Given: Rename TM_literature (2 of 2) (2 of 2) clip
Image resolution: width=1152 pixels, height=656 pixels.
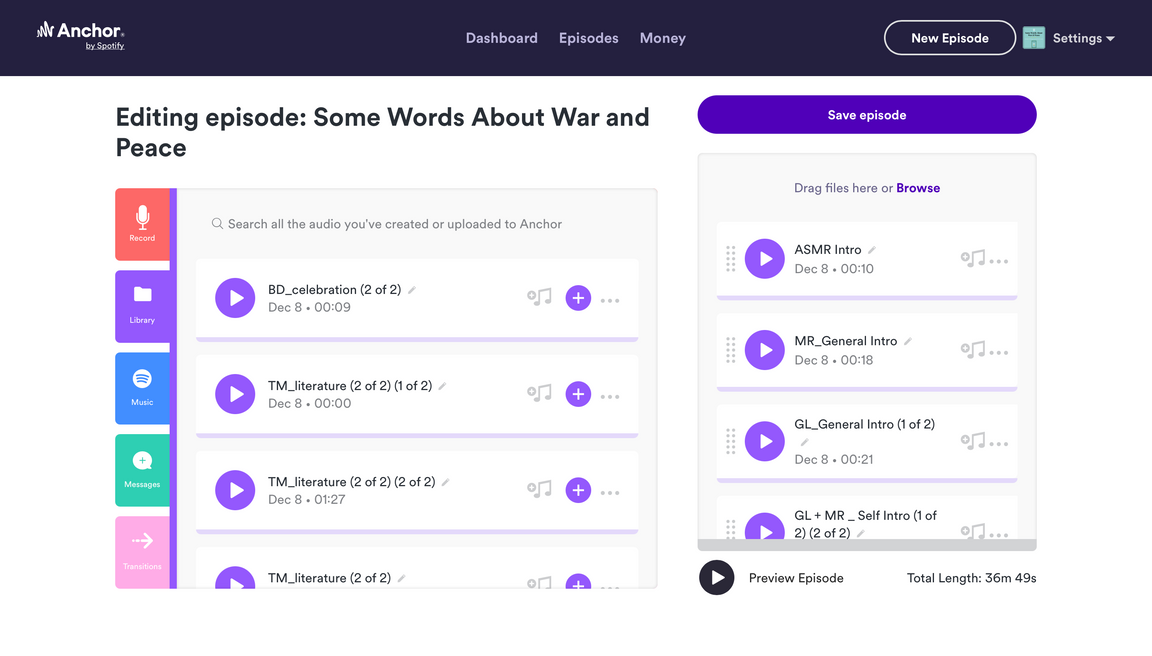Looking at the screenshot, I should (x=445, y=483).
